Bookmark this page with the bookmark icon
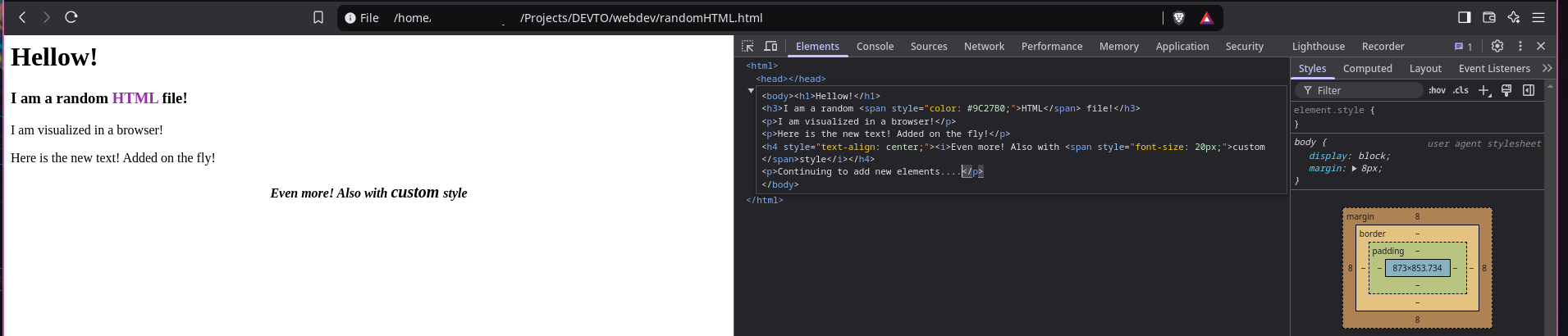Image resolution: width=1568 pixels, height=336 pixels. coord(318,17)
